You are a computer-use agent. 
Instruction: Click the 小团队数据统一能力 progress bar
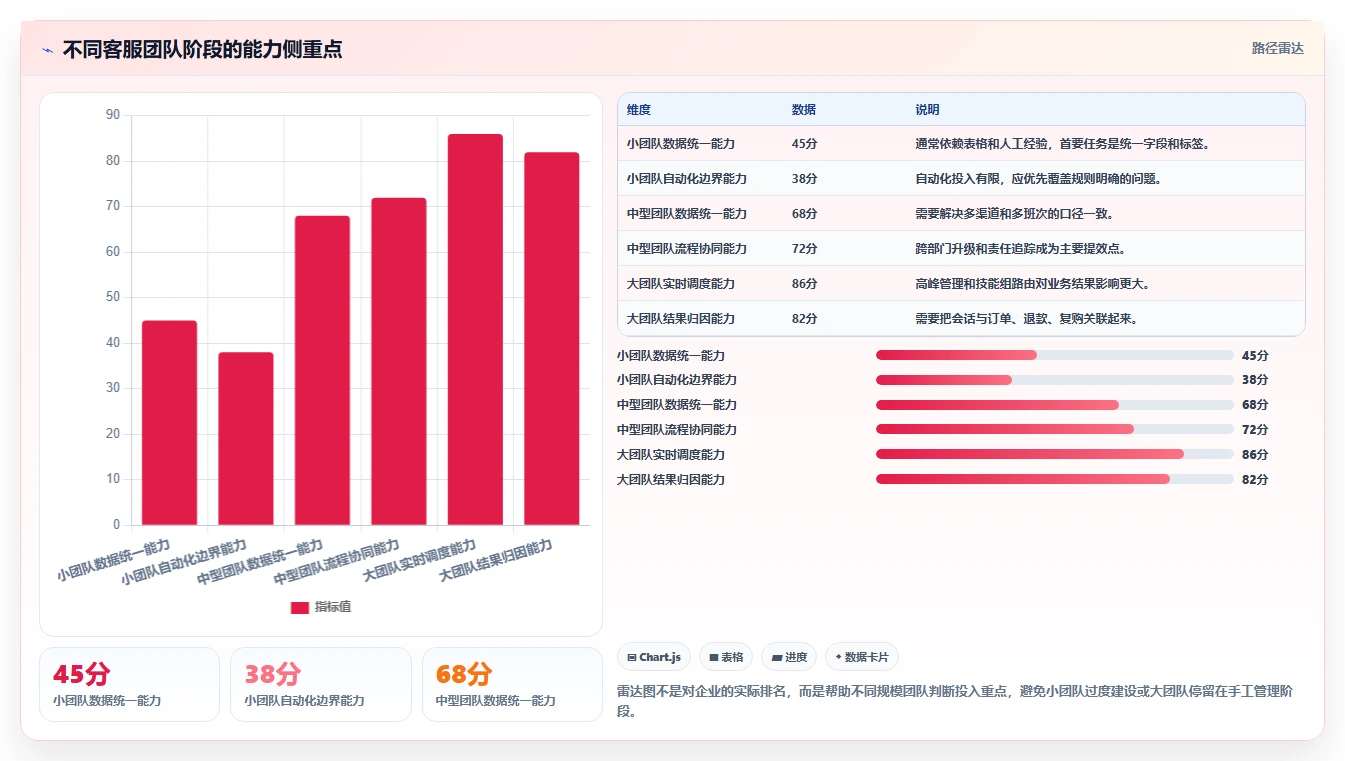click(x=1054, y=355)
